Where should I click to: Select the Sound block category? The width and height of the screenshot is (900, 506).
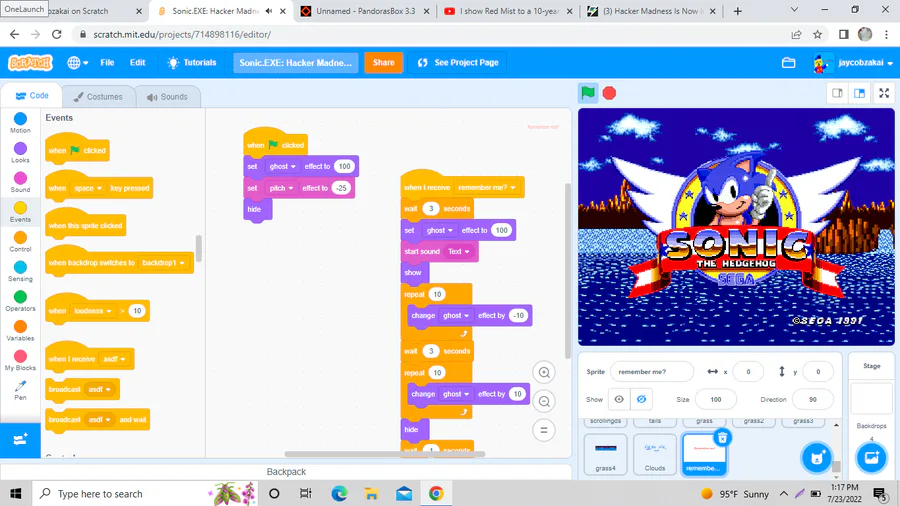[20, 182]
